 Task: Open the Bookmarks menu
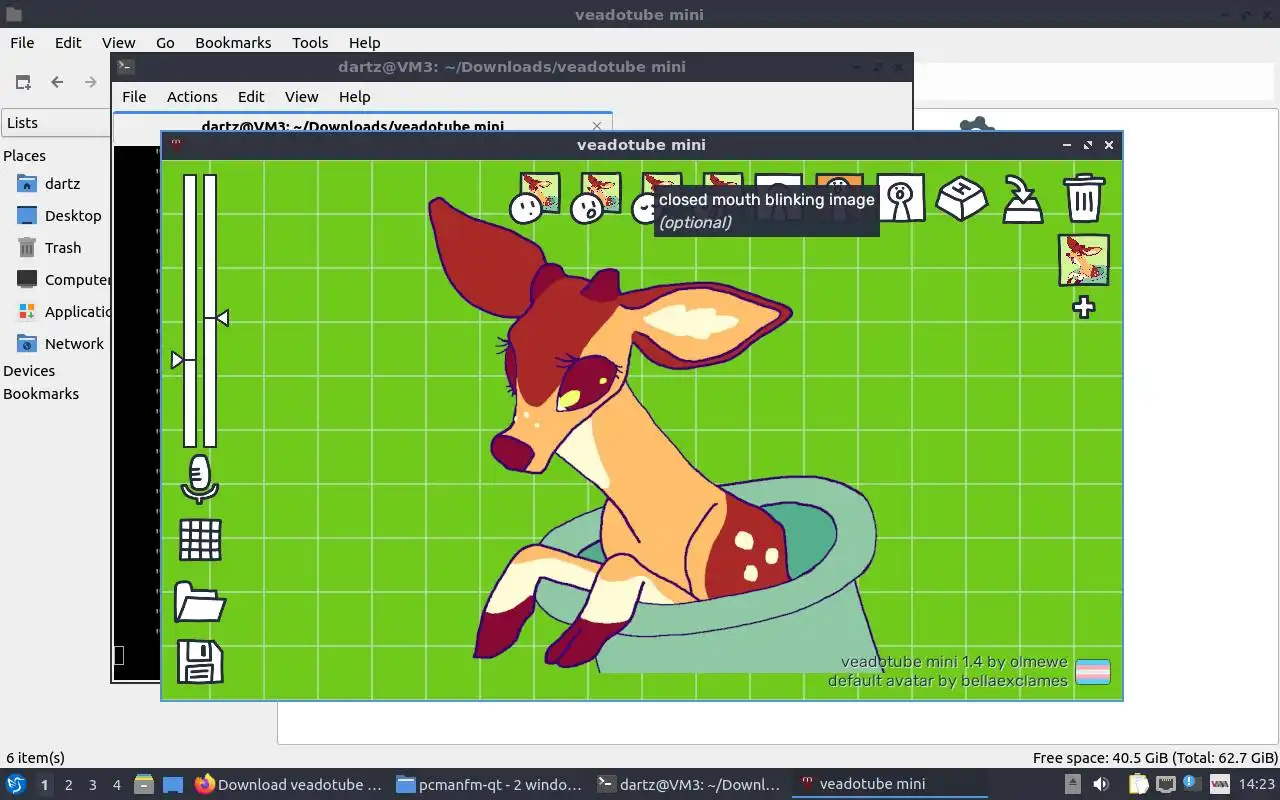click(233, 42)
